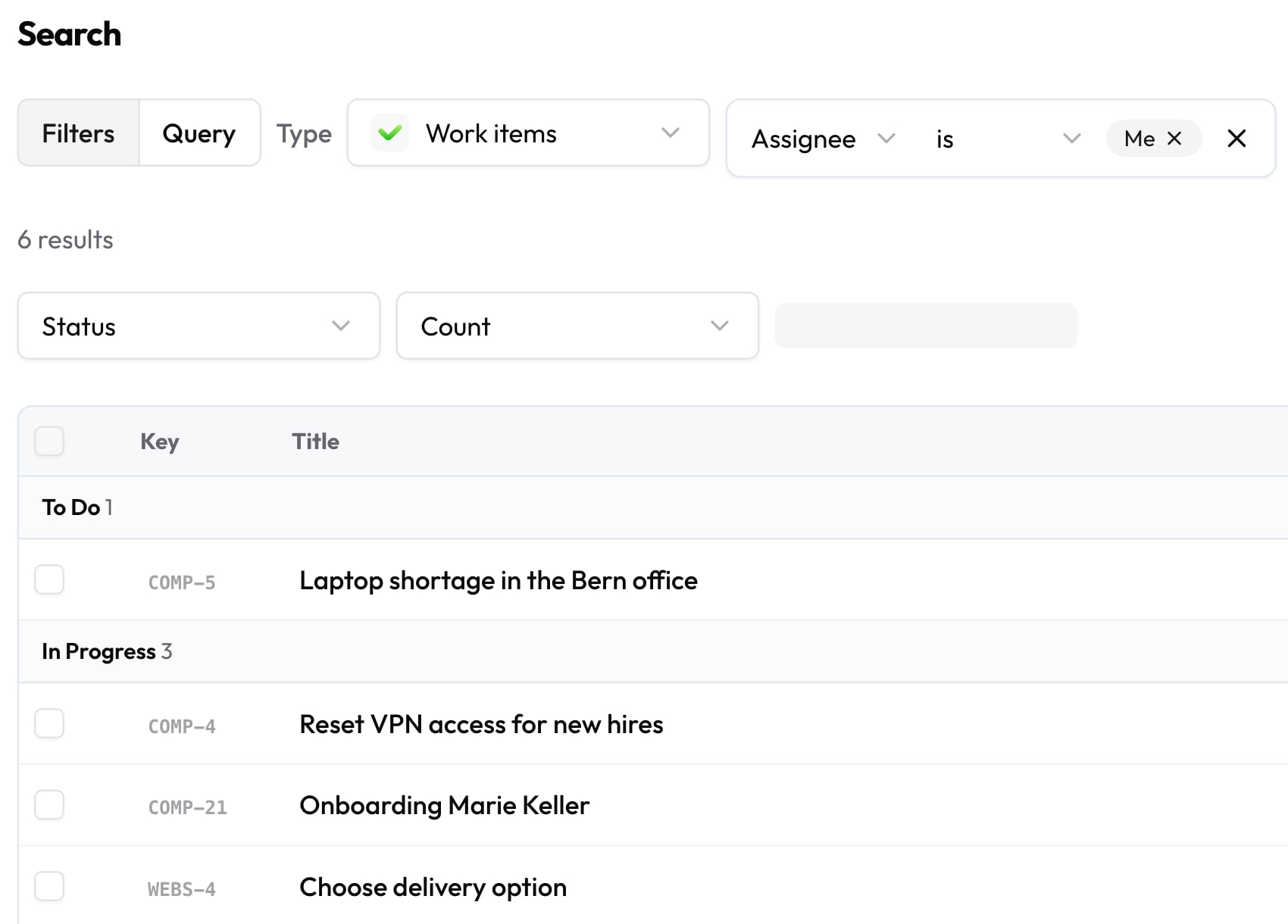This screenshot has height=924, width=1288.
Task: Click the '6 results' text
Action: tap(66, 240)
